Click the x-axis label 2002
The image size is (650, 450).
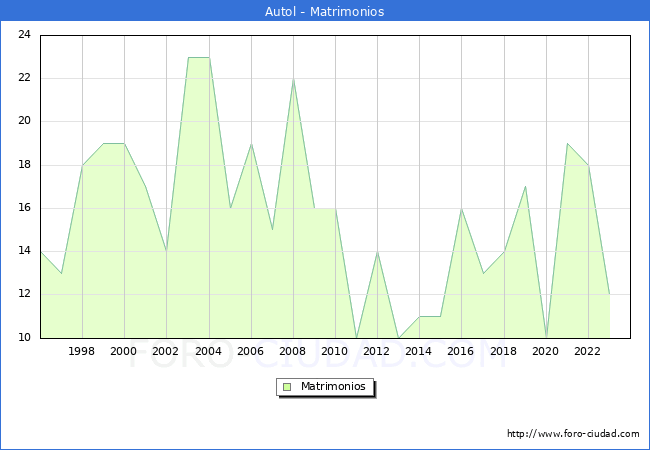(x=165, y=351)
